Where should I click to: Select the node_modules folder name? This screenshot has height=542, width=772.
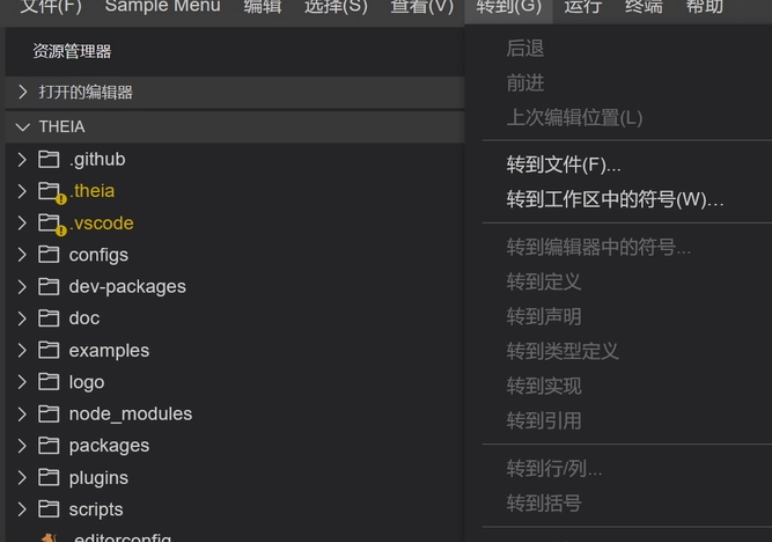[x=130, y=414]
